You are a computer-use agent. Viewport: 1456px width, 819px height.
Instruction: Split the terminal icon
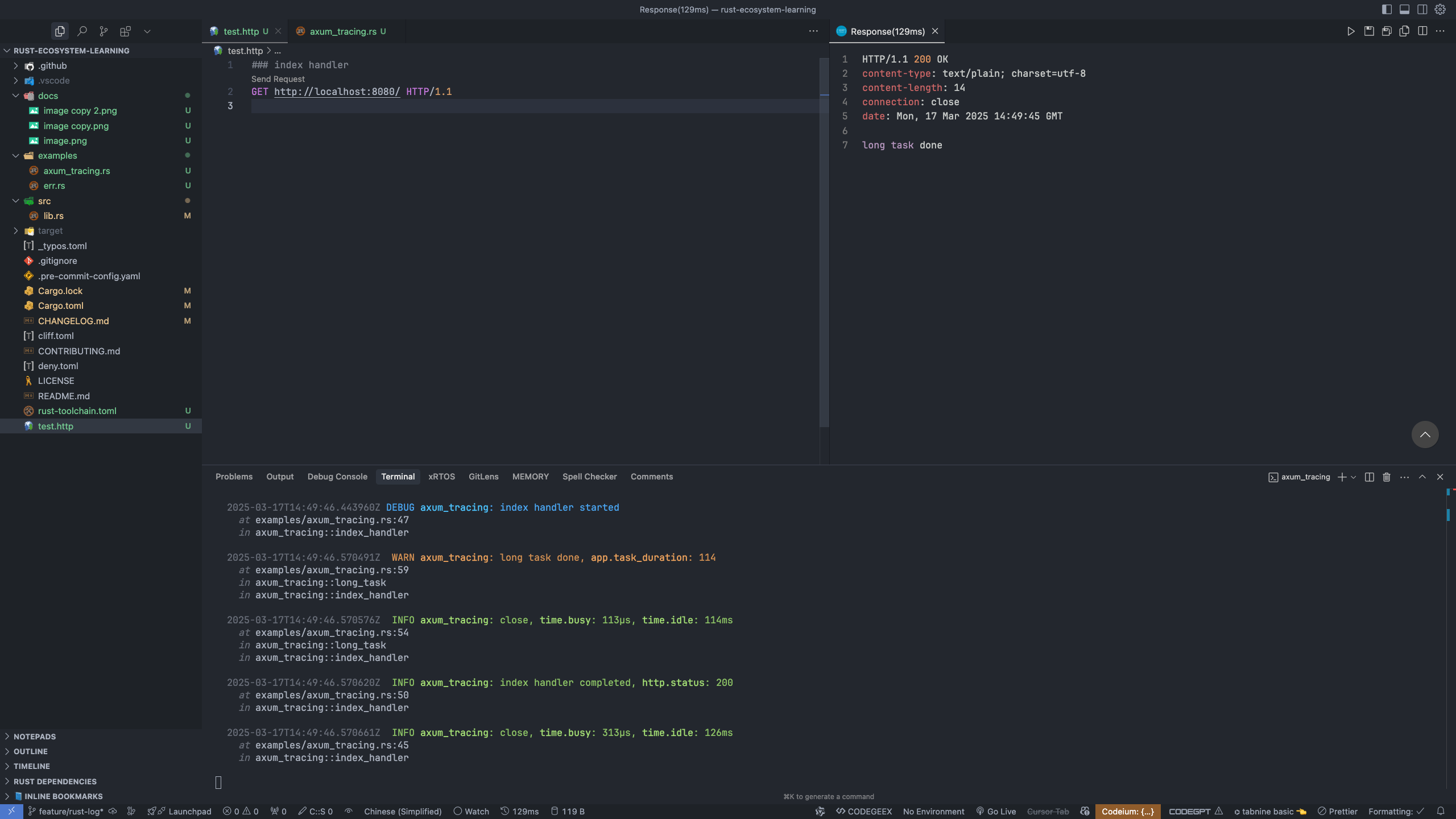tap(1370, 477)
